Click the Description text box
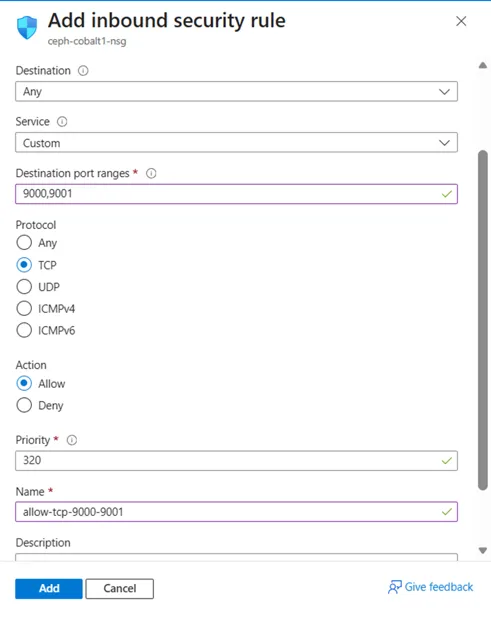This screenshot has width=491, height=621. coord(236,557)
